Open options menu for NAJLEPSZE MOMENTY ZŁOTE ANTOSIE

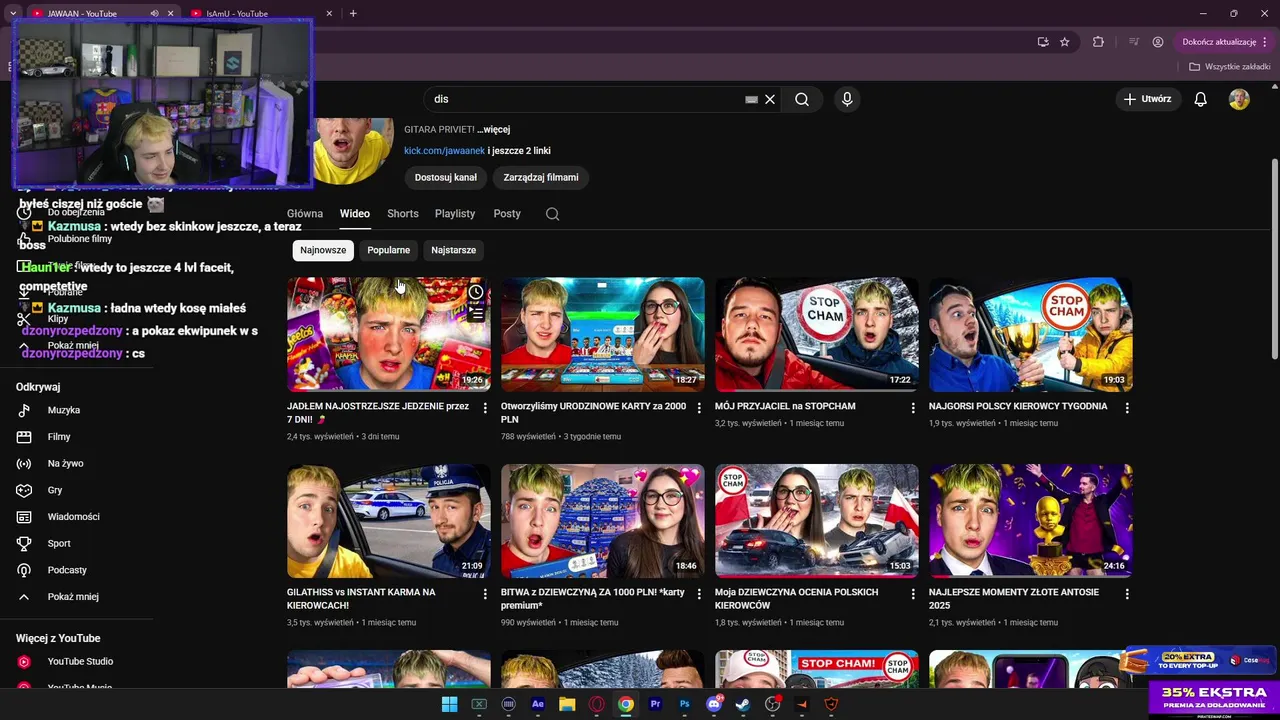(x=1127, y=594)
